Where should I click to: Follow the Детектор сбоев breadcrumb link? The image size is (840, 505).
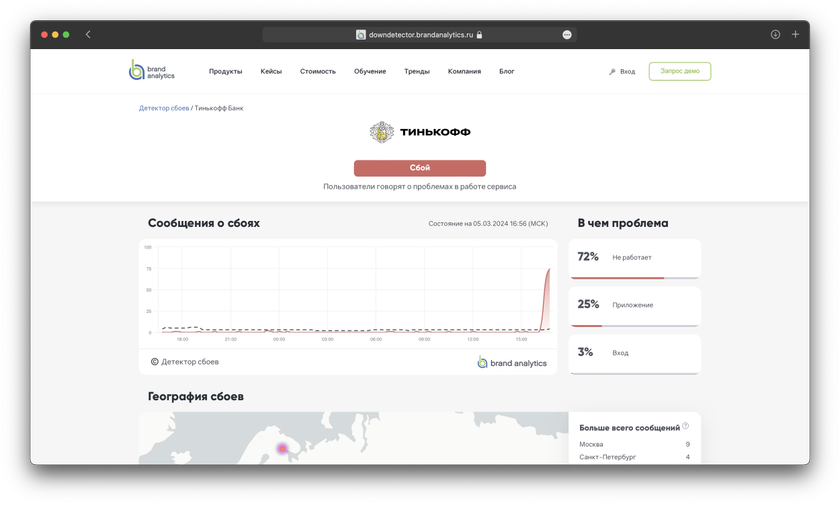(164, 108)
